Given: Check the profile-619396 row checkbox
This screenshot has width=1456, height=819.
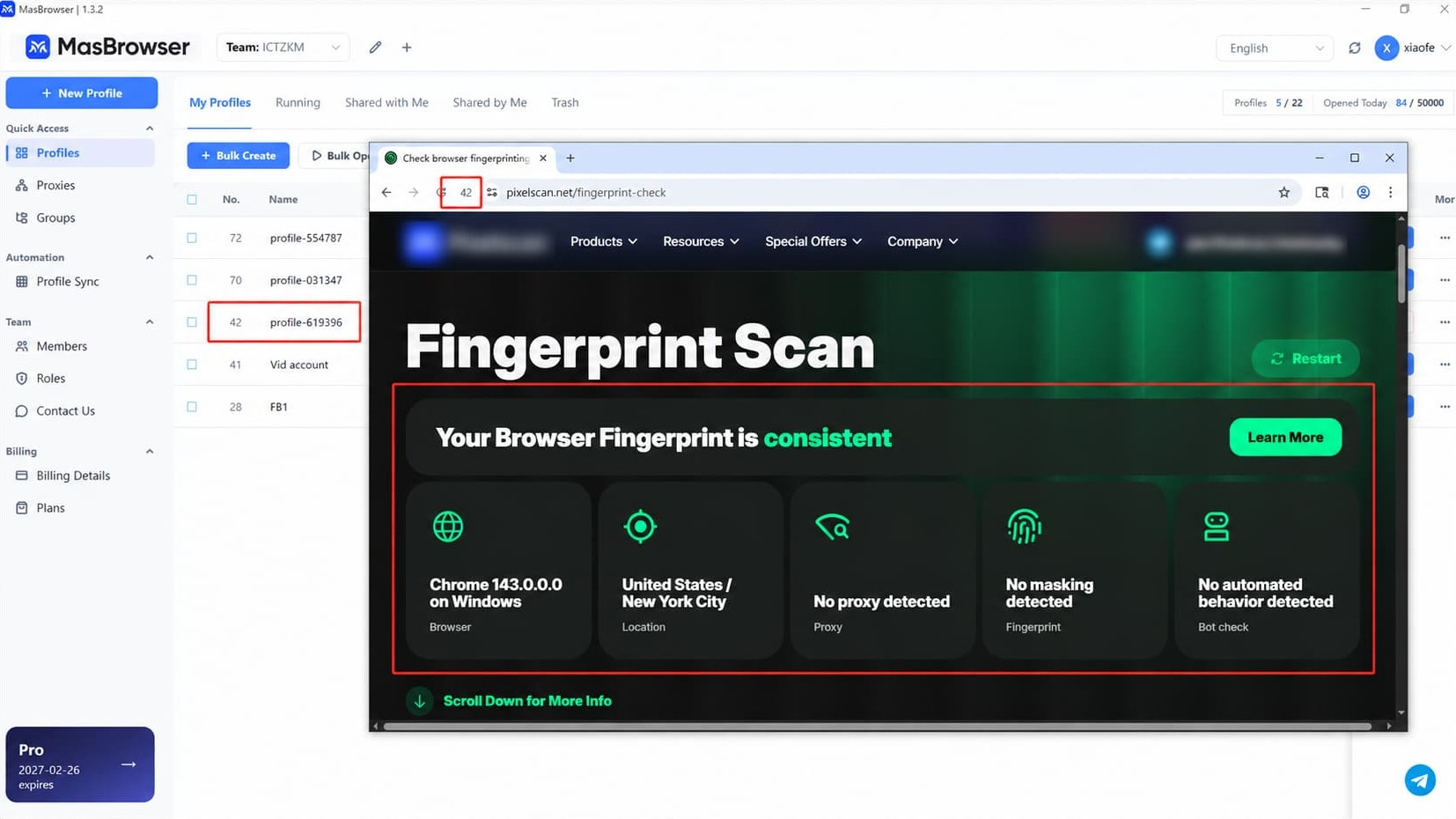Looking at the screenshot, I should point(192,322).
